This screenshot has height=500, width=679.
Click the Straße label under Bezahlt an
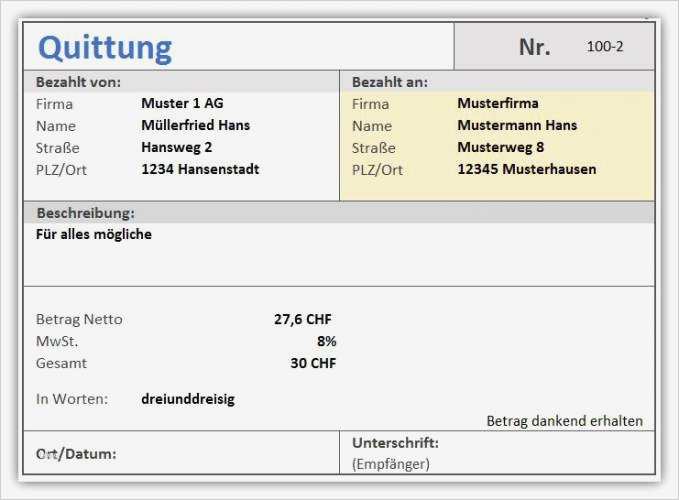(374, 148)
